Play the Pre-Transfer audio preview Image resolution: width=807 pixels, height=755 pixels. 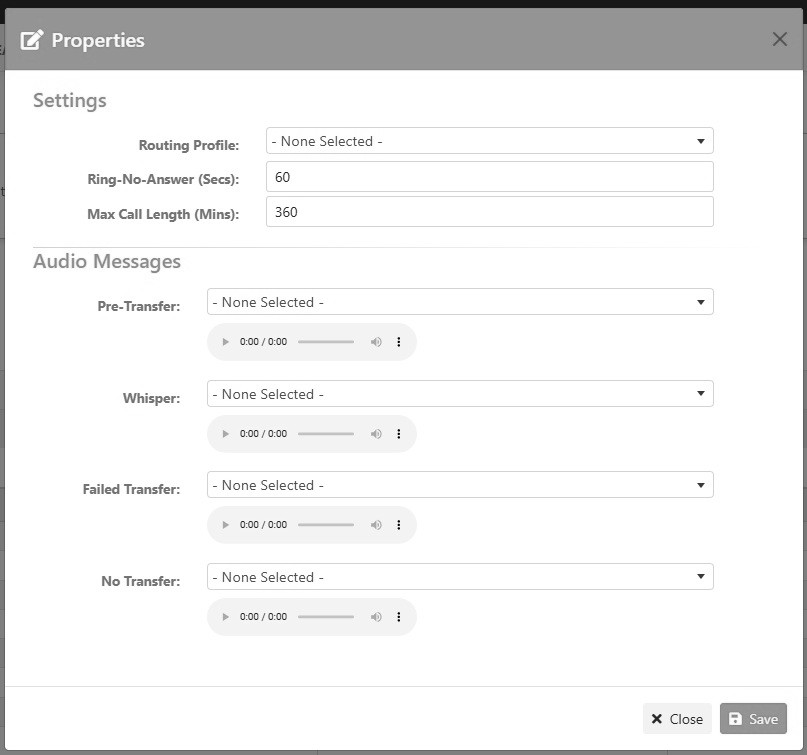224,341
